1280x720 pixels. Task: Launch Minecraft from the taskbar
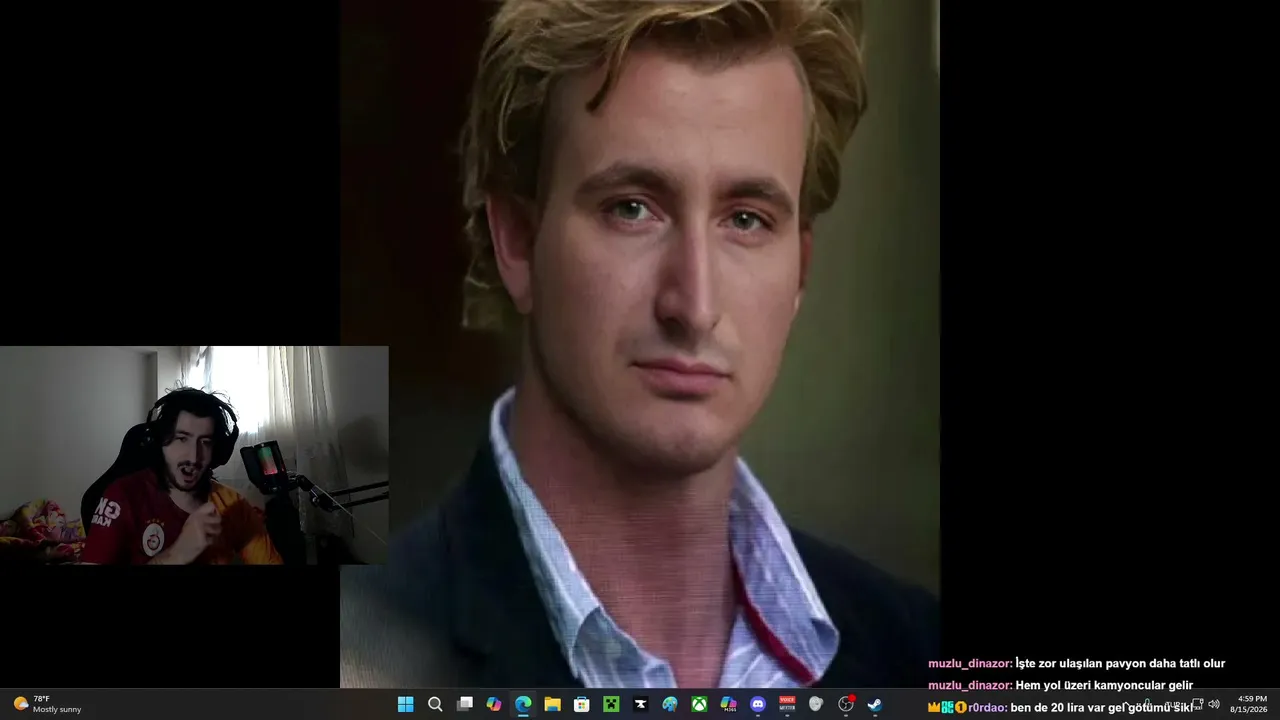tap(611, 704)
